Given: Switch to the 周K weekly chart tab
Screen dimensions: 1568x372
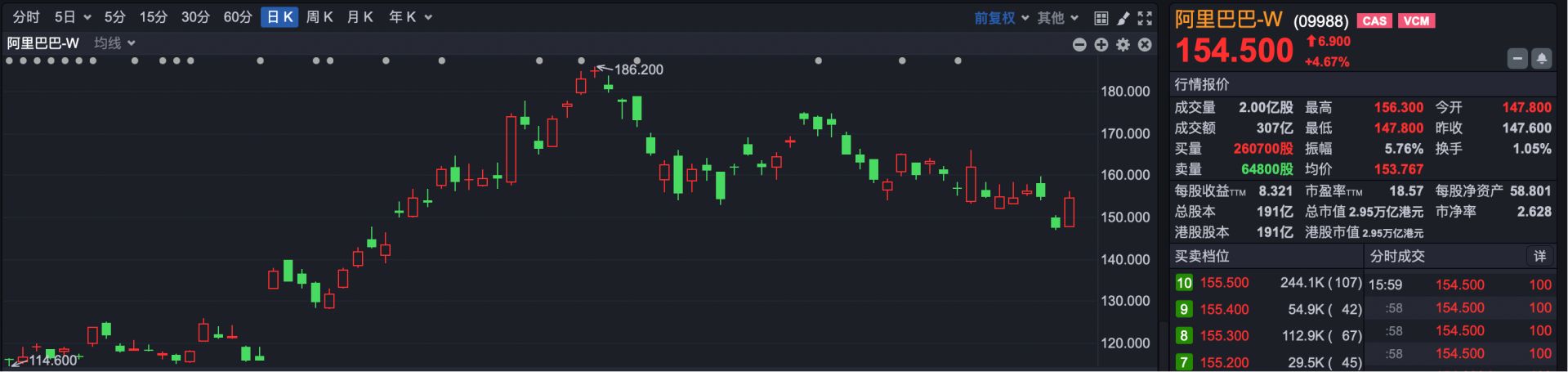Looking at the screenshot, I should (319, 17).
